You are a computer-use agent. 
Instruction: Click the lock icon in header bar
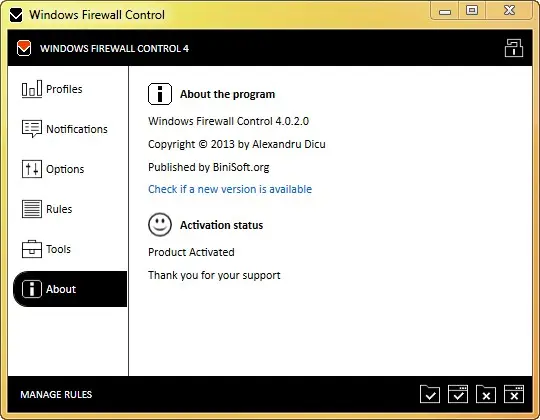(514, 48)
